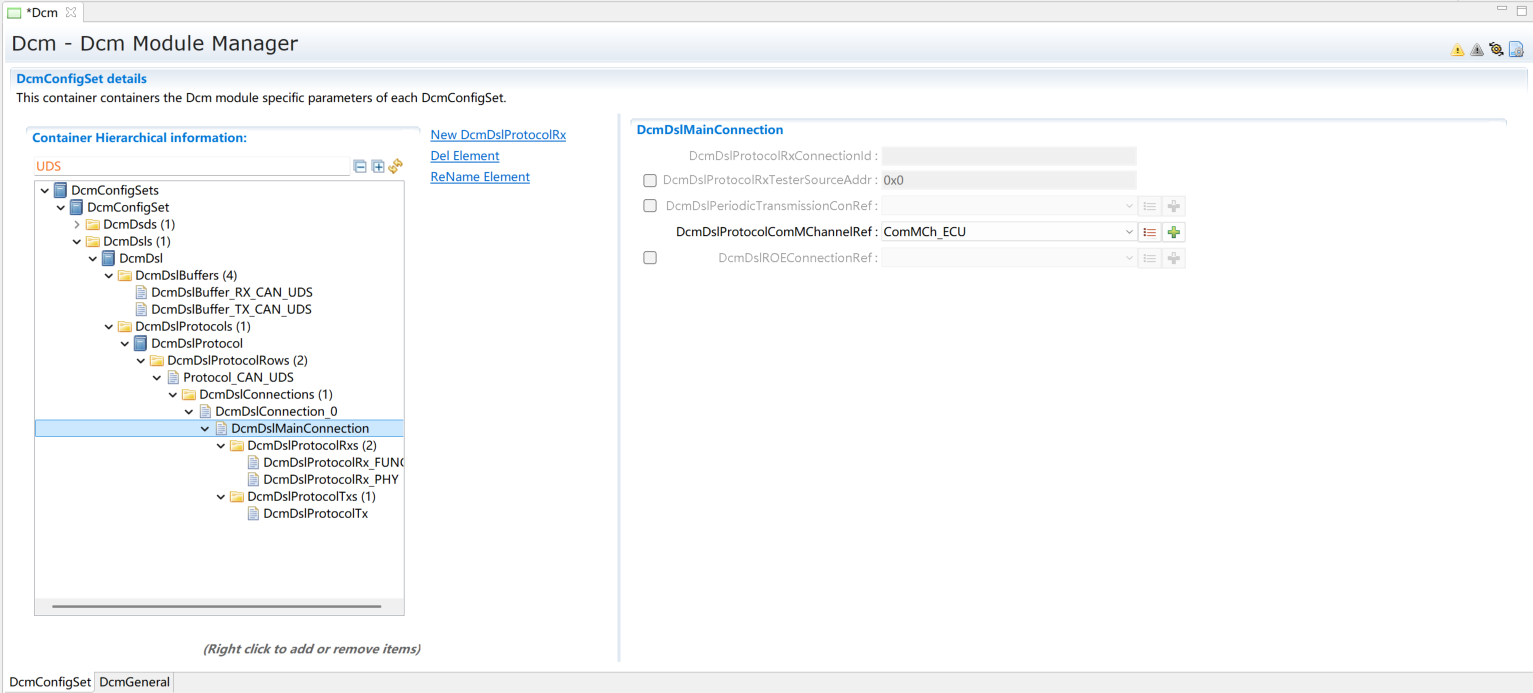
Task: Click the expand all tree icon
Action: (x=378, y=166)
